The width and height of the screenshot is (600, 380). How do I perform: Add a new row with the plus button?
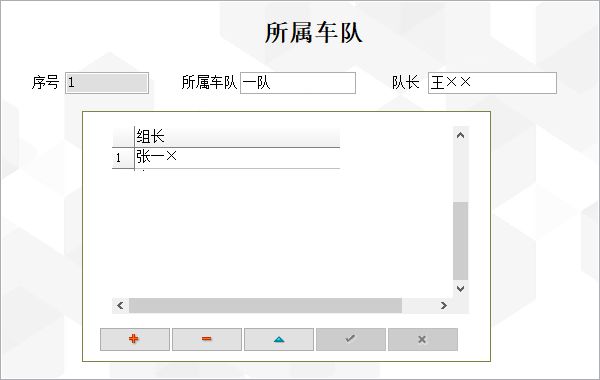135,339
